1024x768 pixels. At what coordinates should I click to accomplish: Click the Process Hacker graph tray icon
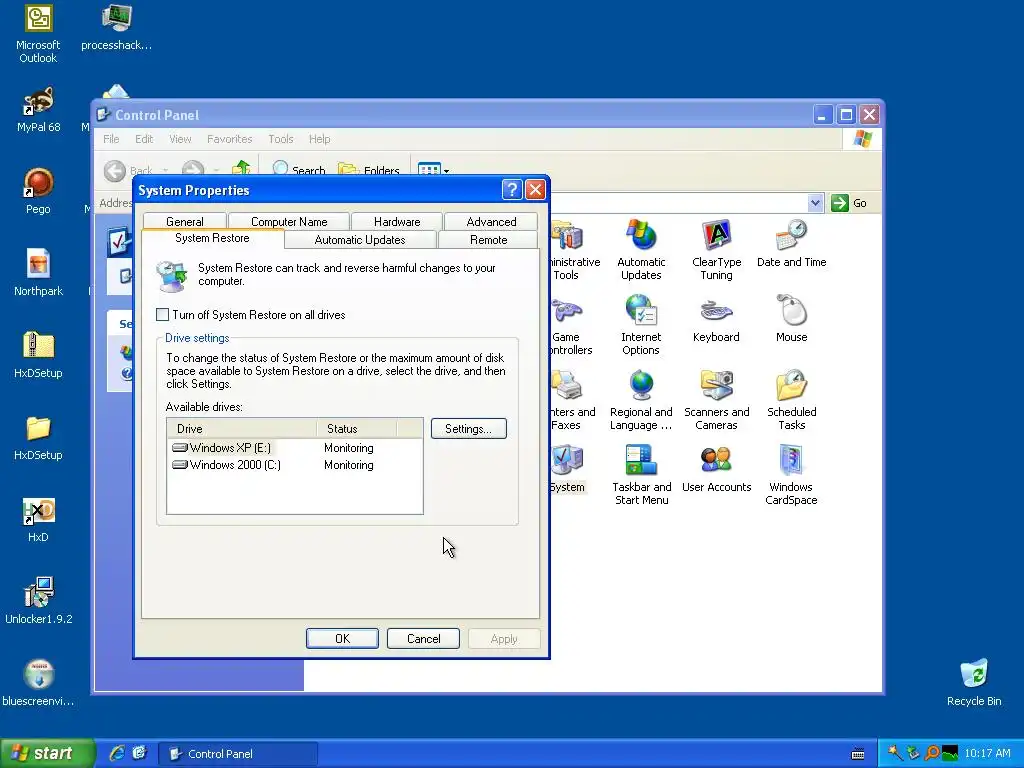[x=950, y=753]
